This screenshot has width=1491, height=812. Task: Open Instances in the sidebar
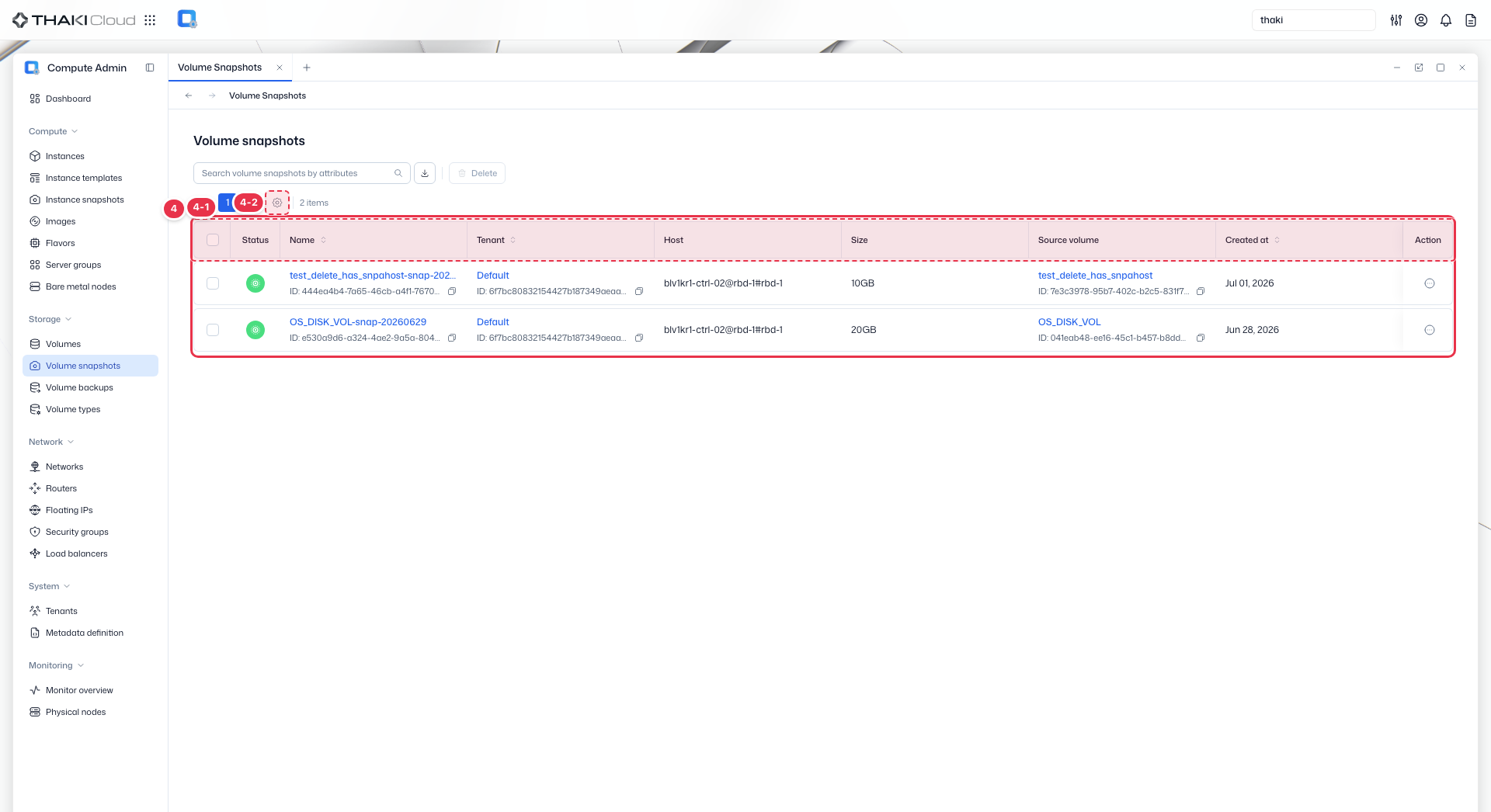(x=90, y=156)
